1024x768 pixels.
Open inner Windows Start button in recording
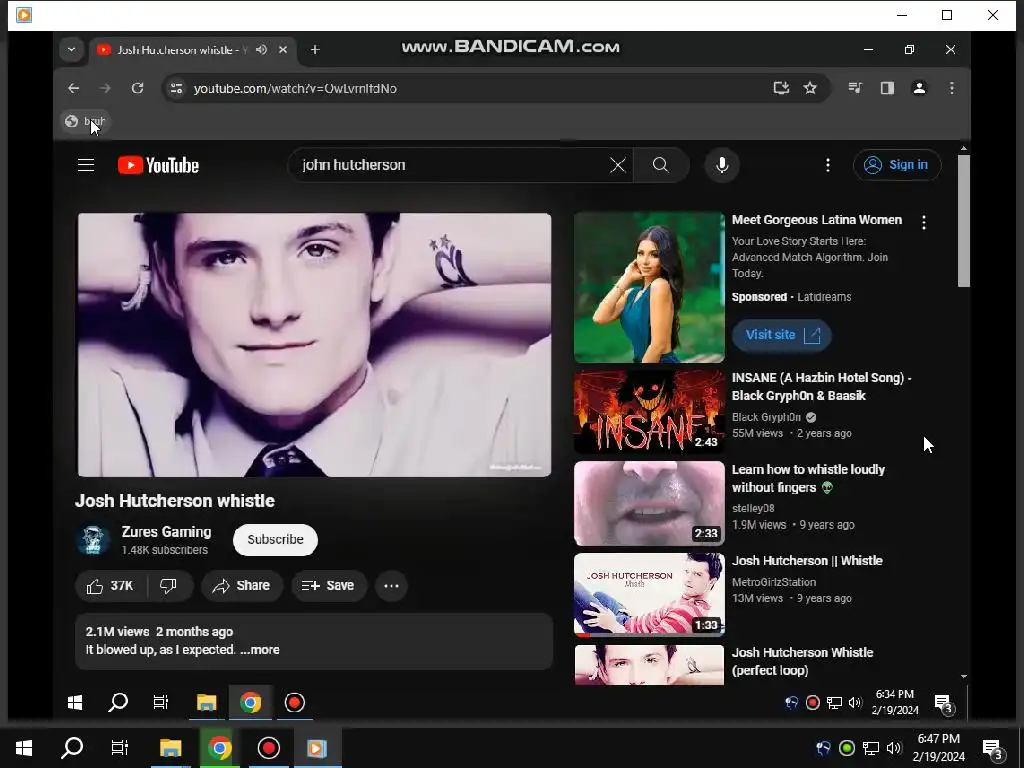coord(75,703)
